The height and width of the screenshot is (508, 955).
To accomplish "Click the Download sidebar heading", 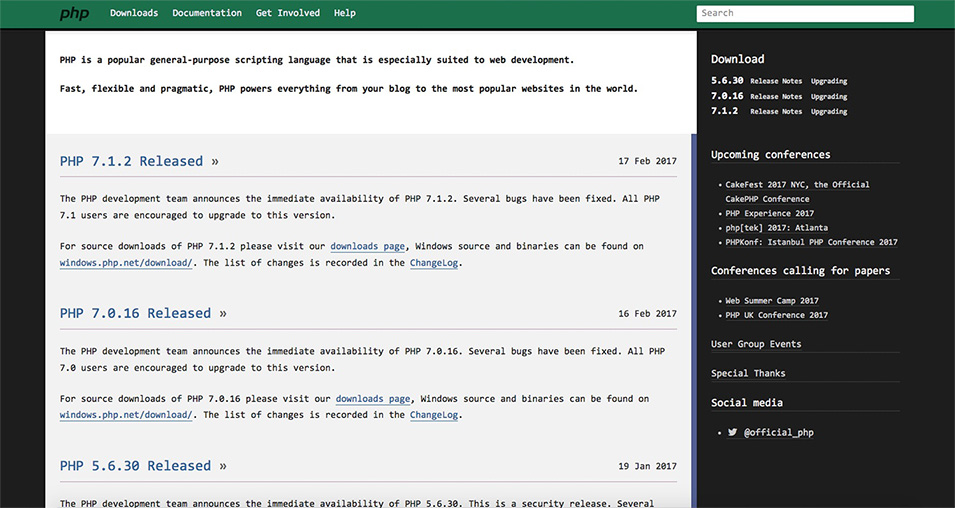I will [738, 59].
